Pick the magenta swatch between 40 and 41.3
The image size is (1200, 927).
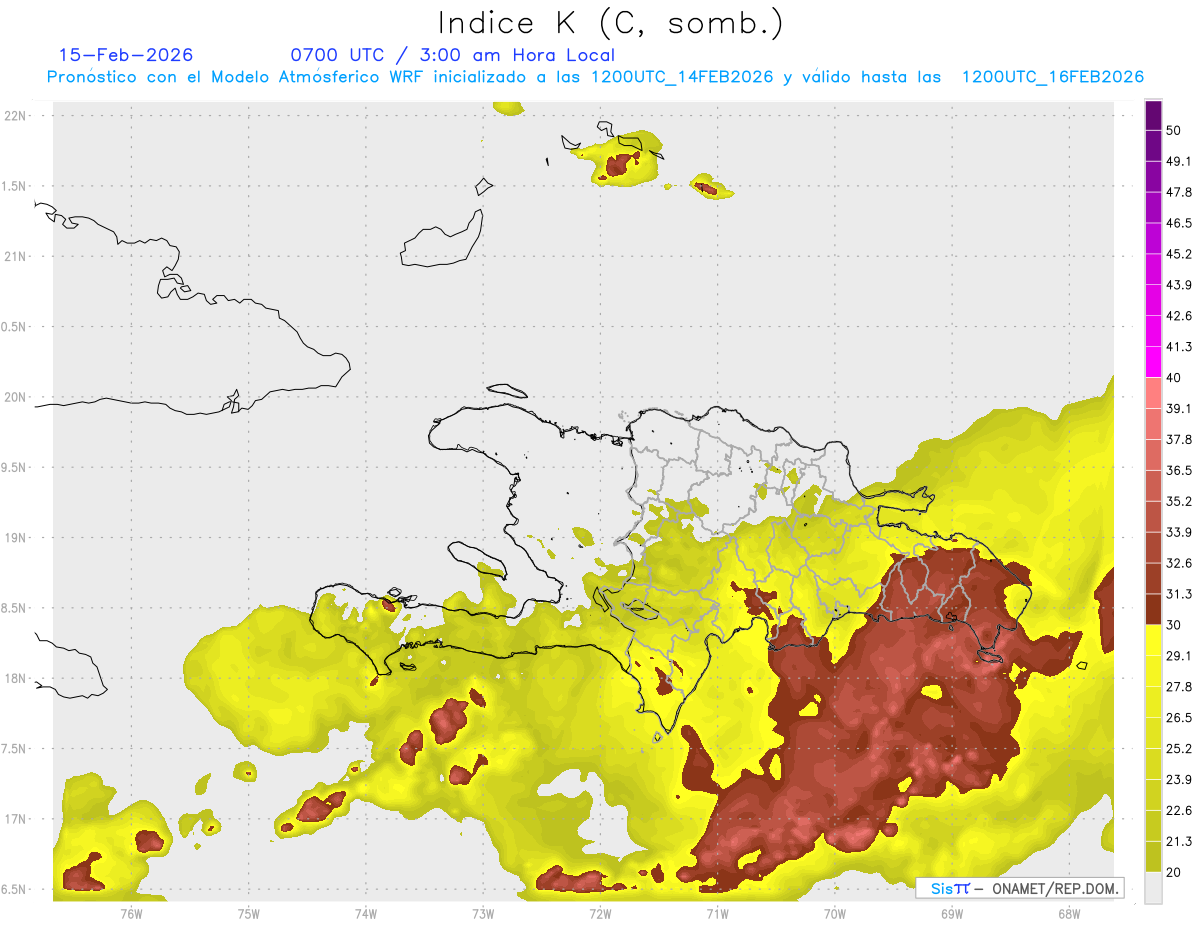point(1153,363)
